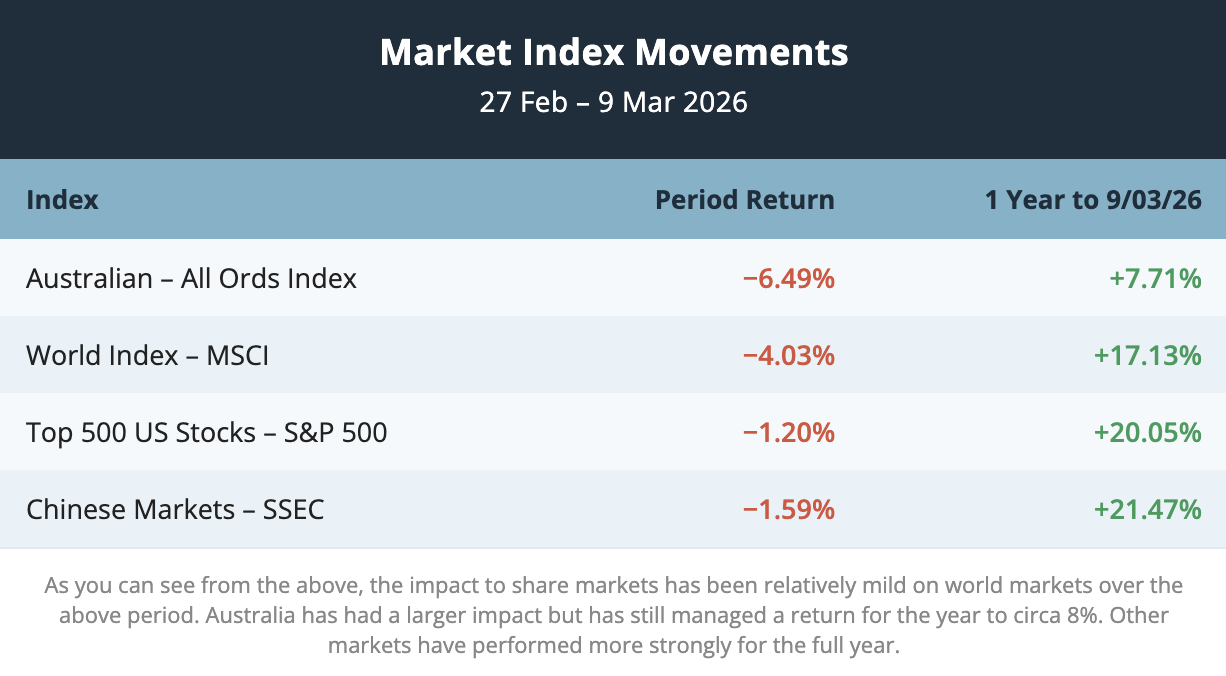The image size is (1226, 676).
Task: Click the 1 Year to 9/03/26 header
Action: click(x=1092, y=200)
